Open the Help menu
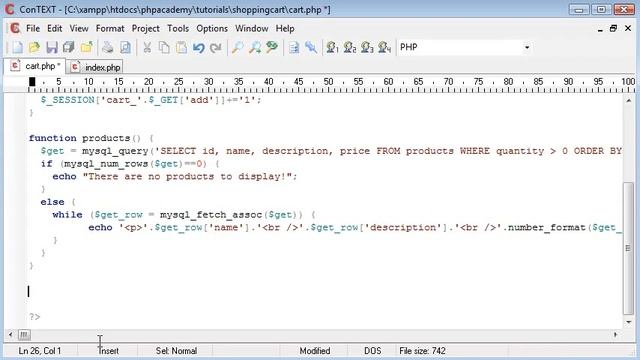The width and height of the screenshot is (640, 360). [x=284, y=29]
